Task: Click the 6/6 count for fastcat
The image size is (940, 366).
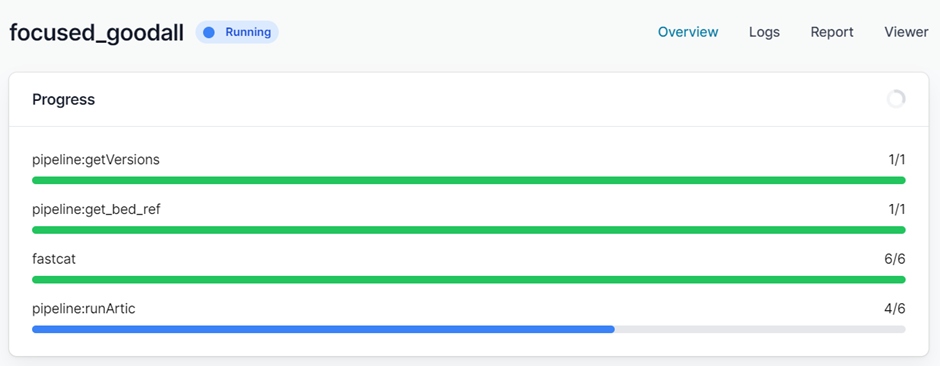Action: click(x=894, y=259)
